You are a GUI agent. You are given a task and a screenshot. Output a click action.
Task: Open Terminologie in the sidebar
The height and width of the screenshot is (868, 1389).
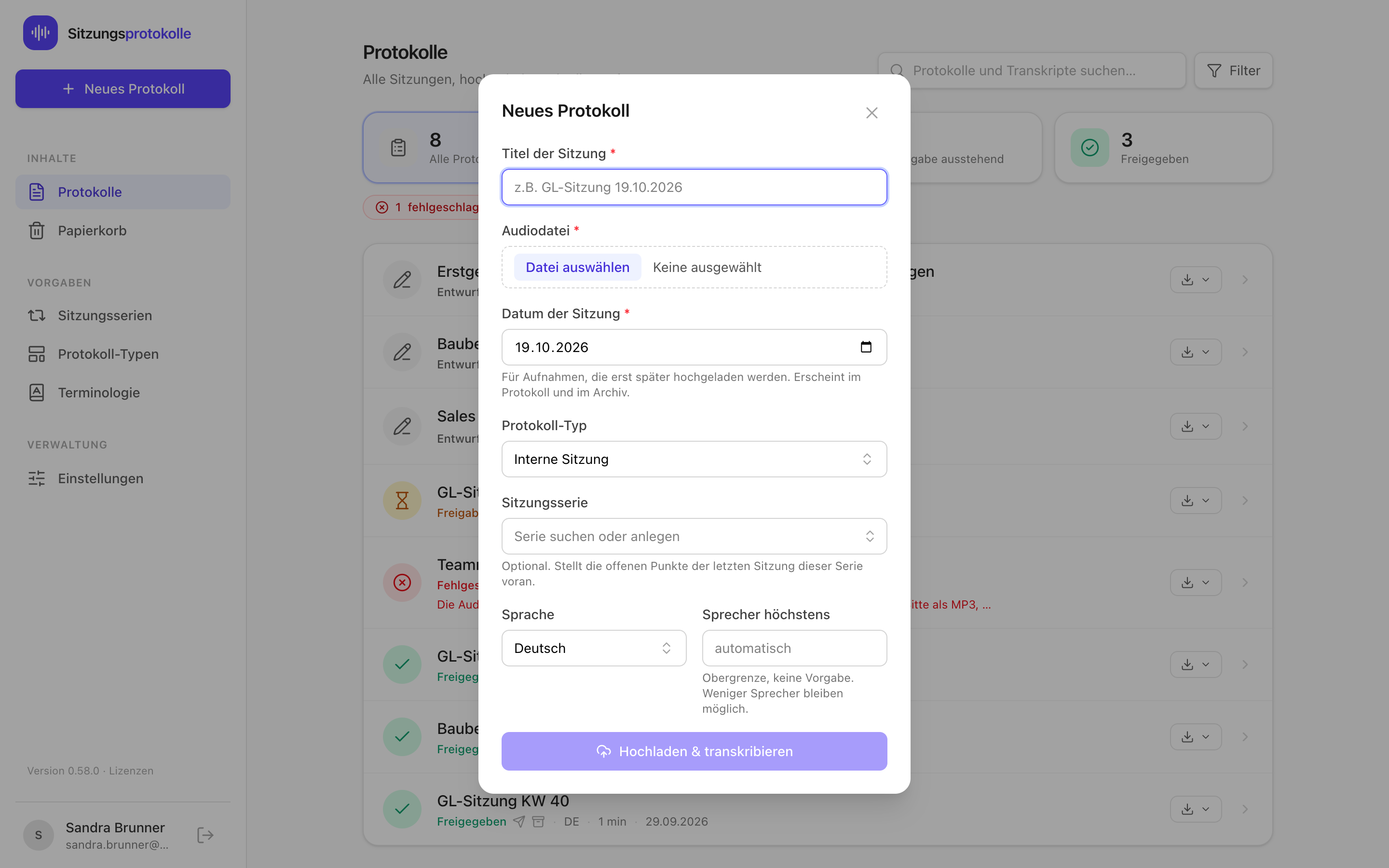click(x=123, y=393)
